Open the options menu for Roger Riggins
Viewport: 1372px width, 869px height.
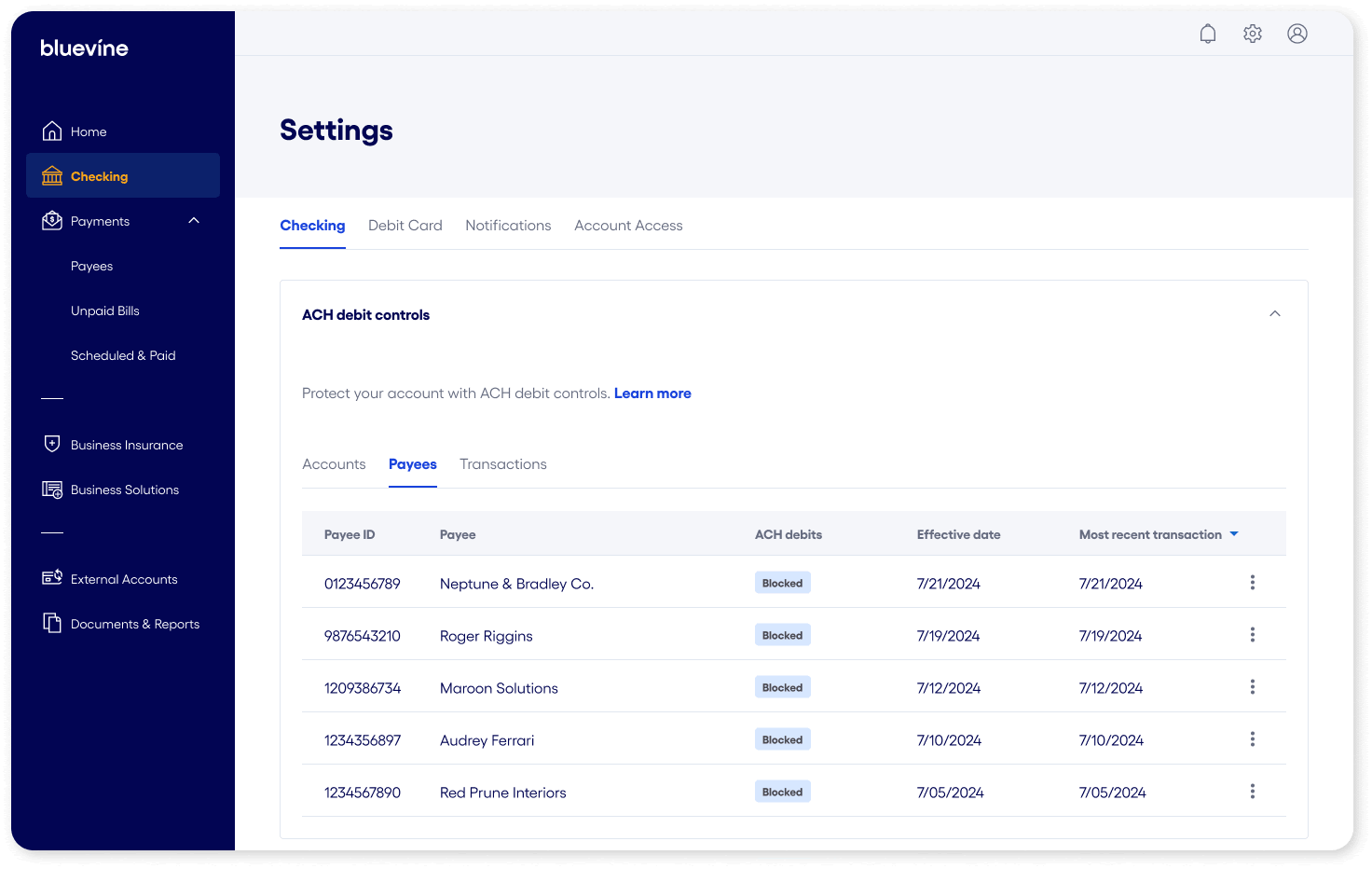pos(1252,635)
